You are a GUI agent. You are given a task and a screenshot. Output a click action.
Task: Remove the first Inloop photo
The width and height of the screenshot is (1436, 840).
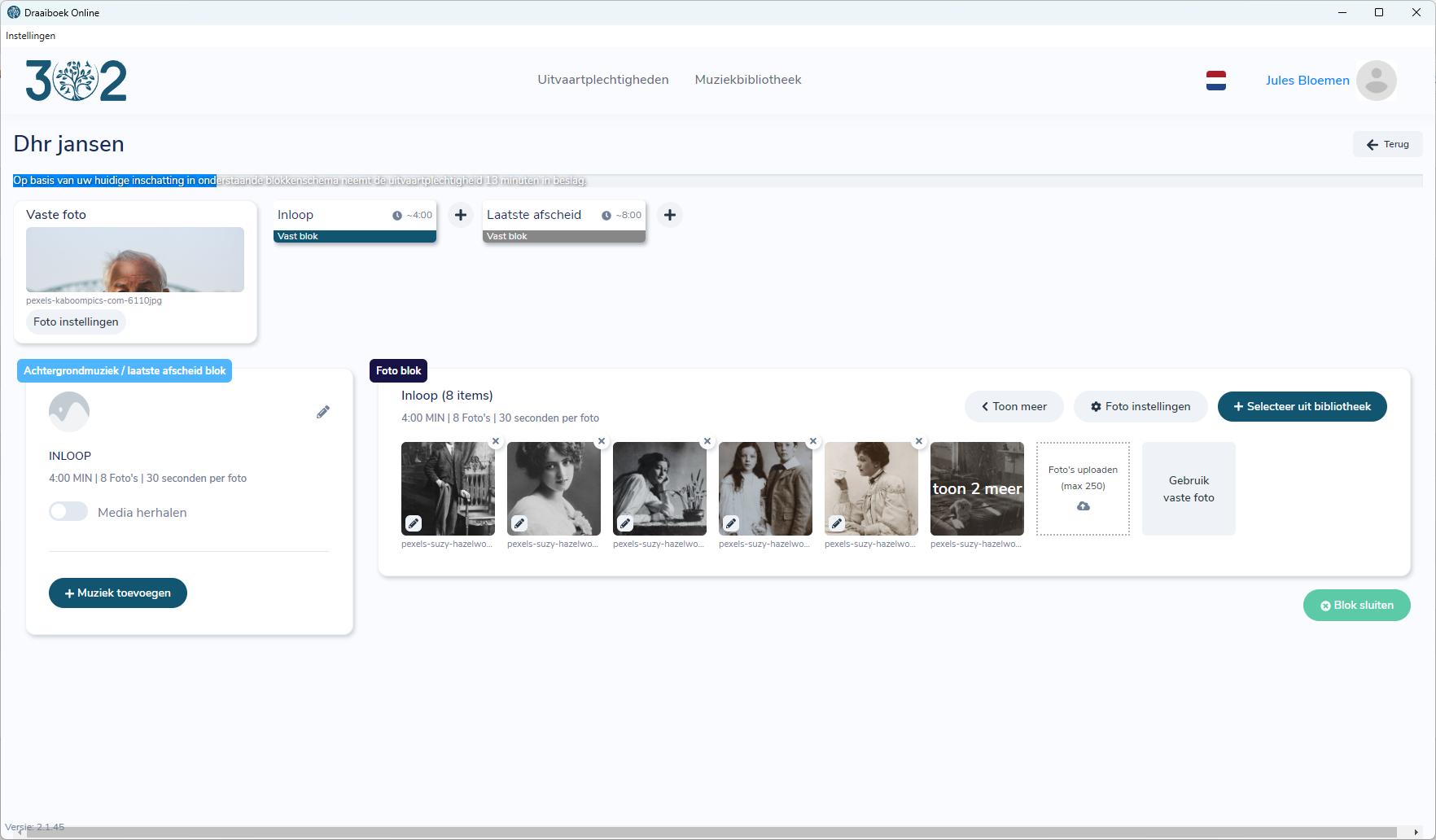click(x=496, y=441)
